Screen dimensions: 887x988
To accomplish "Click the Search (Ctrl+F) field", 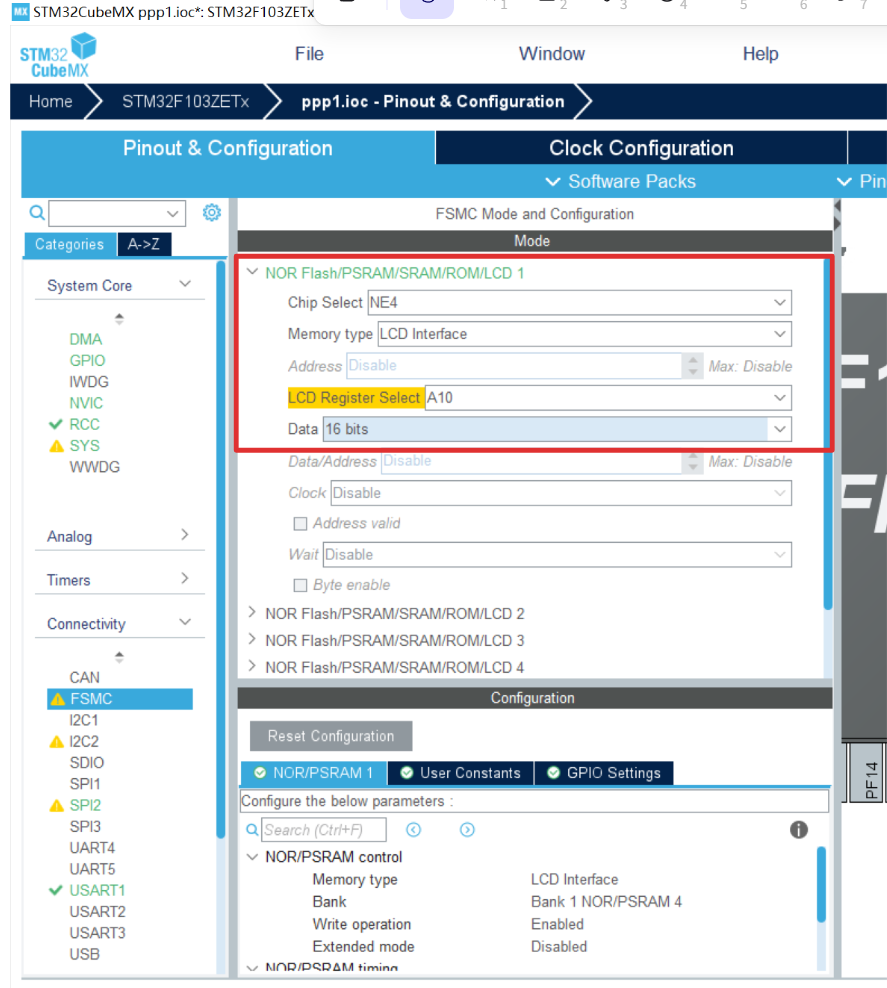I will pyautogui.click(x=324, y=830).
